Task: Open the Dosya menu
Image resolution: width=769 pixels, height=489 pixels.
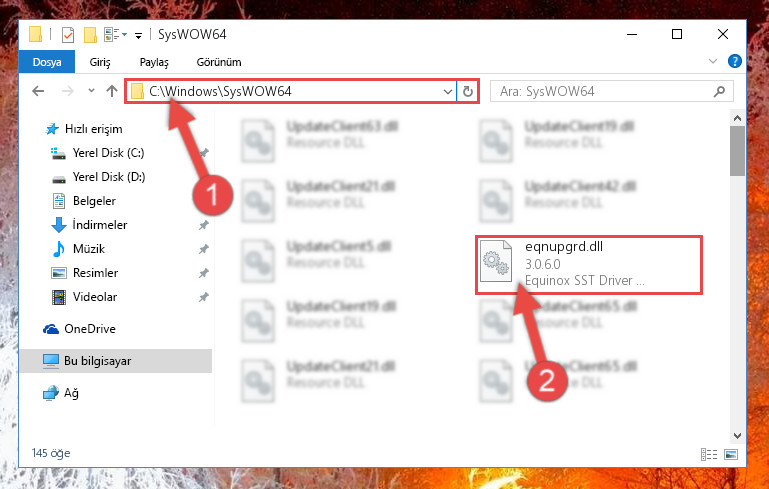Action: [47, 62]
